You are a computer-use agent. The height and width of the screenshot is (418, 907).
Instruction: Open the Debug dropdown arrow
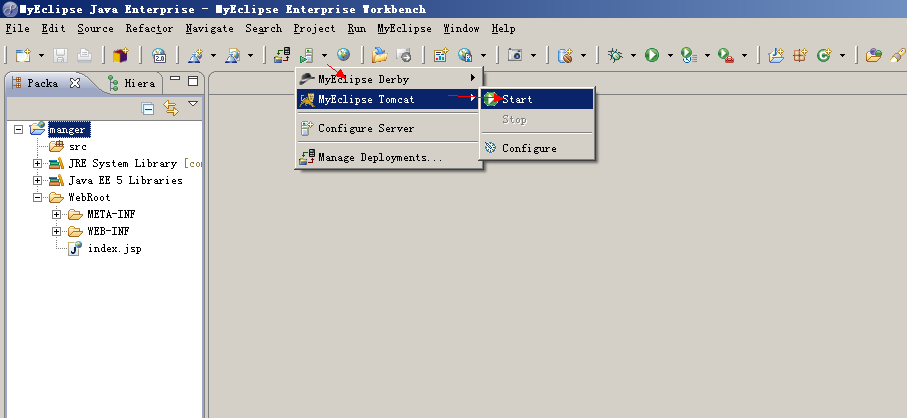pos(633,56)
